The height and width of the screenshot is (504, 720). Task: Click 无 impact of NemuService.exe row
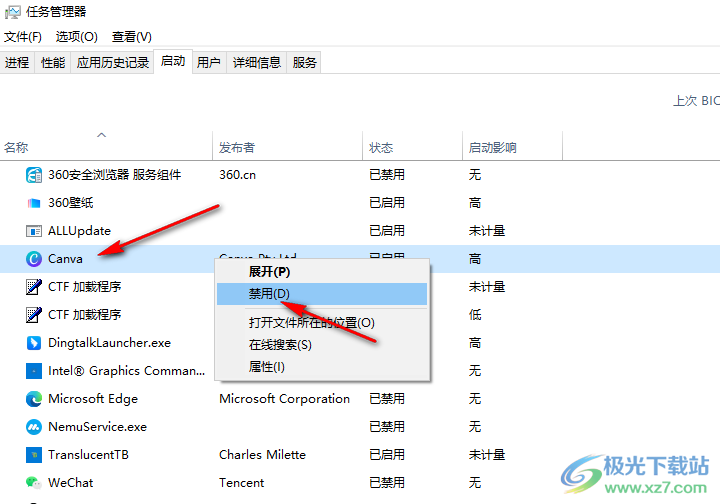click(x=475, y=427)
